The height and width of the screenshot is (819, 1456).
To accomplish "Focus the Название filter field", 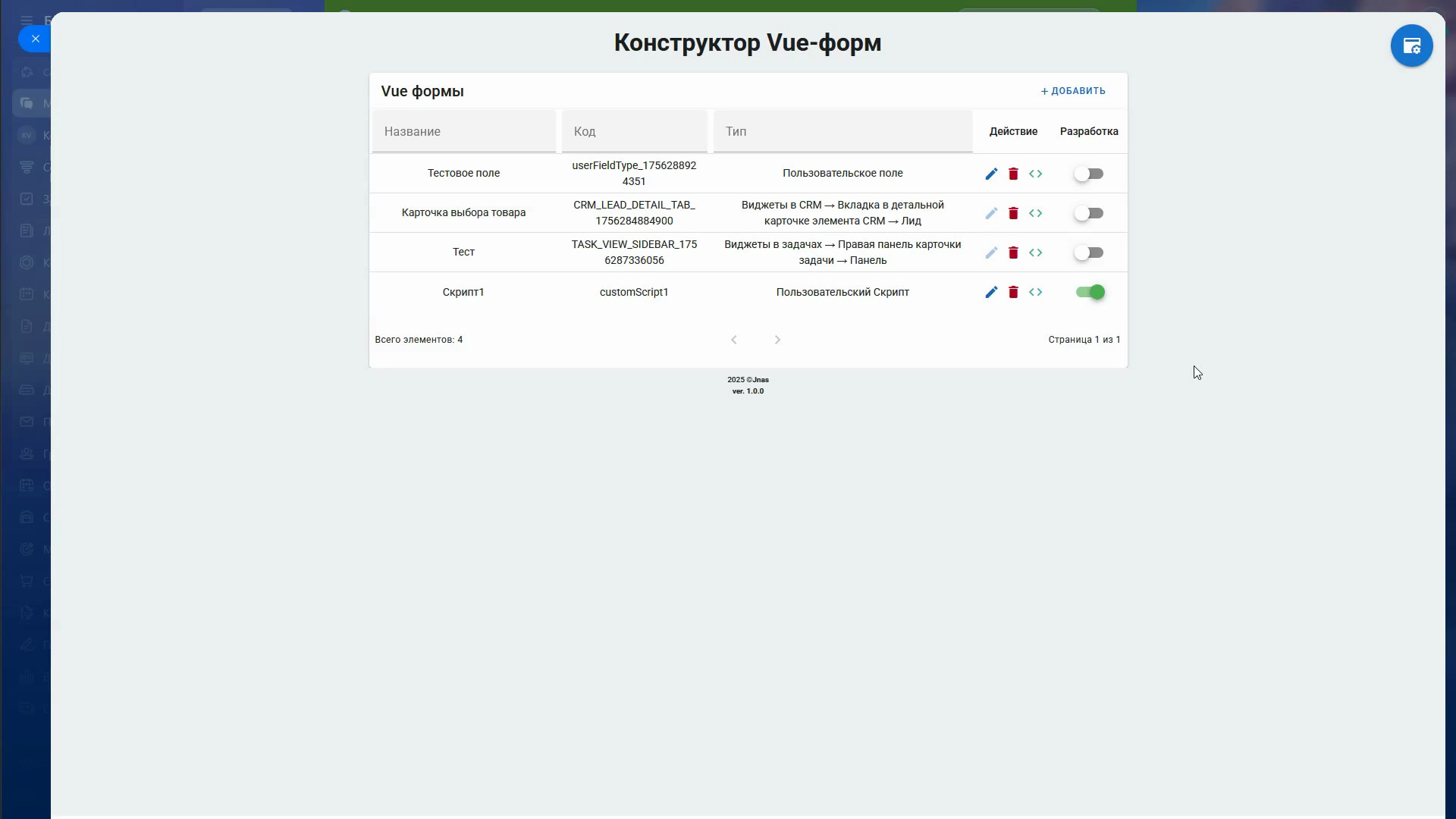I will 463,131.
